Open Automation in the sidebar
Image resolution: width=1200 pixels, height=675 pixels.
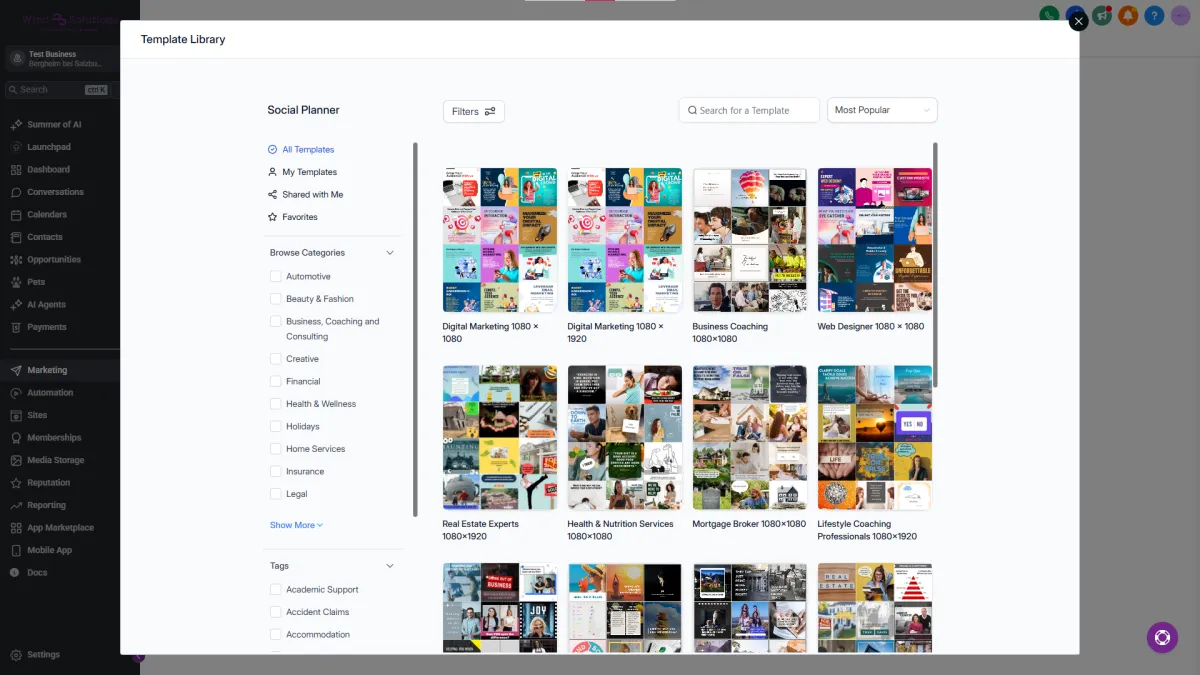(50, 393)
